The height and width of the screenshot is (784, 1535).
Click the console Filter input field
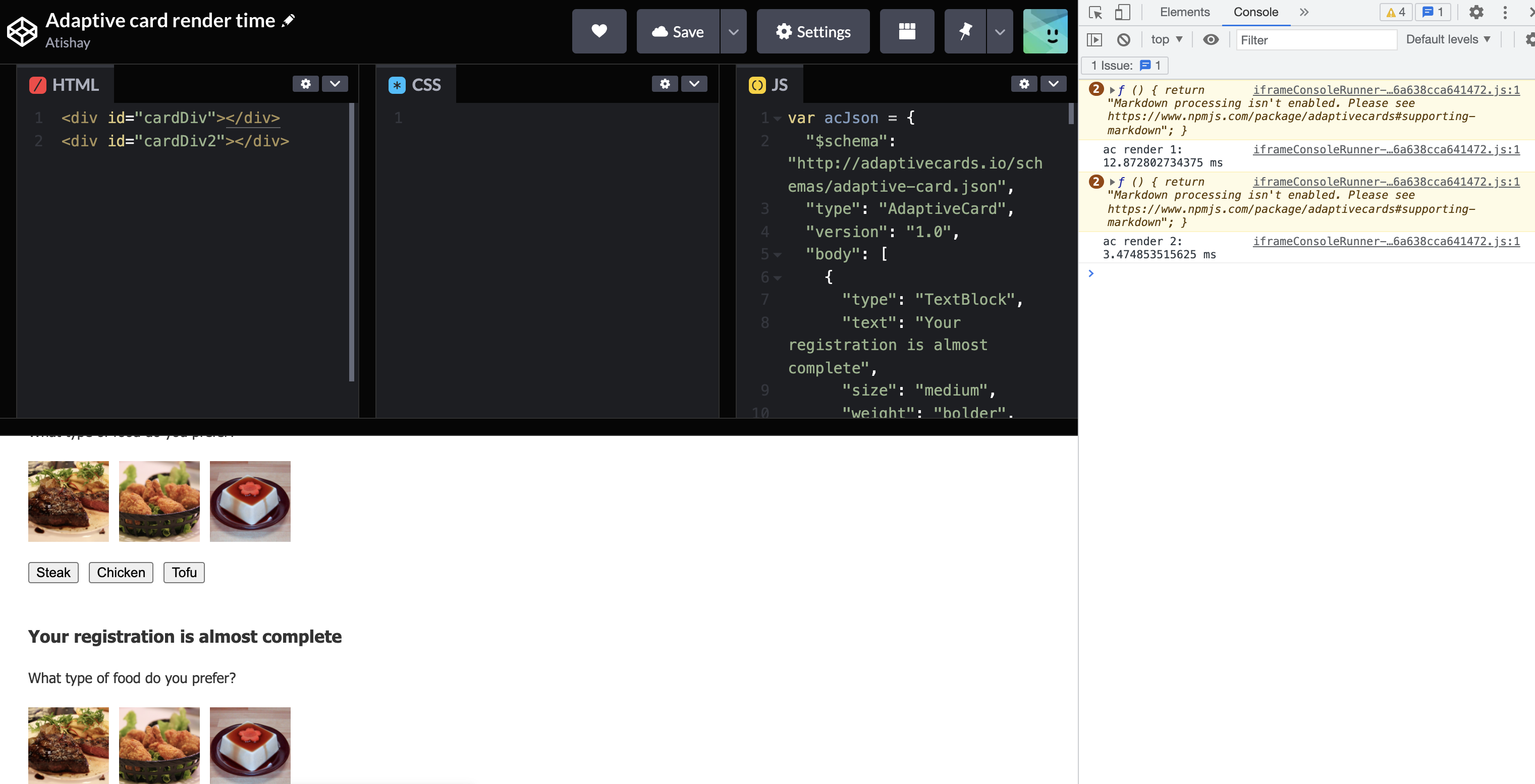(1315, 40)
